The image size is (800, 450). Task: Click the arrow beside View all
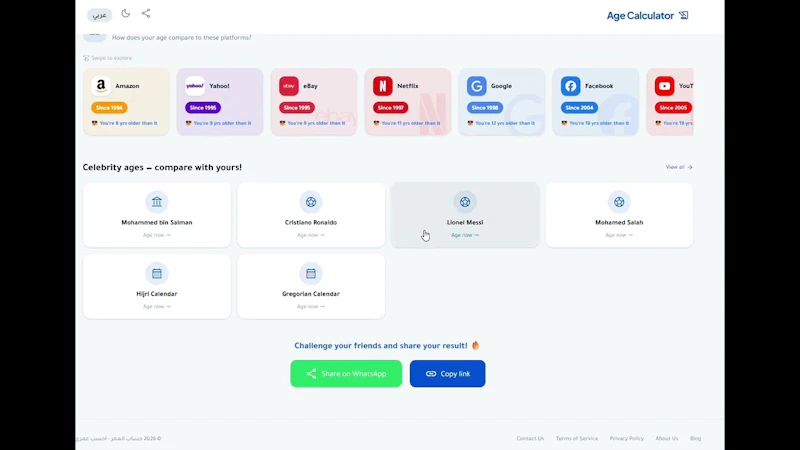coord(690,167)
